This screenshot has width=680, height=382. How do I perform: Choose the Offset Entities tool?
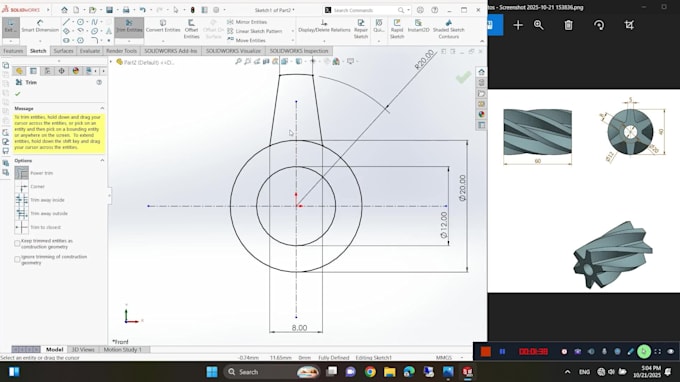191,29
